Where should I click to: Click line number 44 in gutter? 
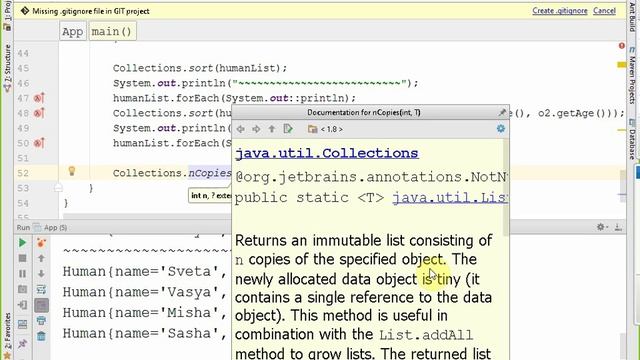point(23,53)
